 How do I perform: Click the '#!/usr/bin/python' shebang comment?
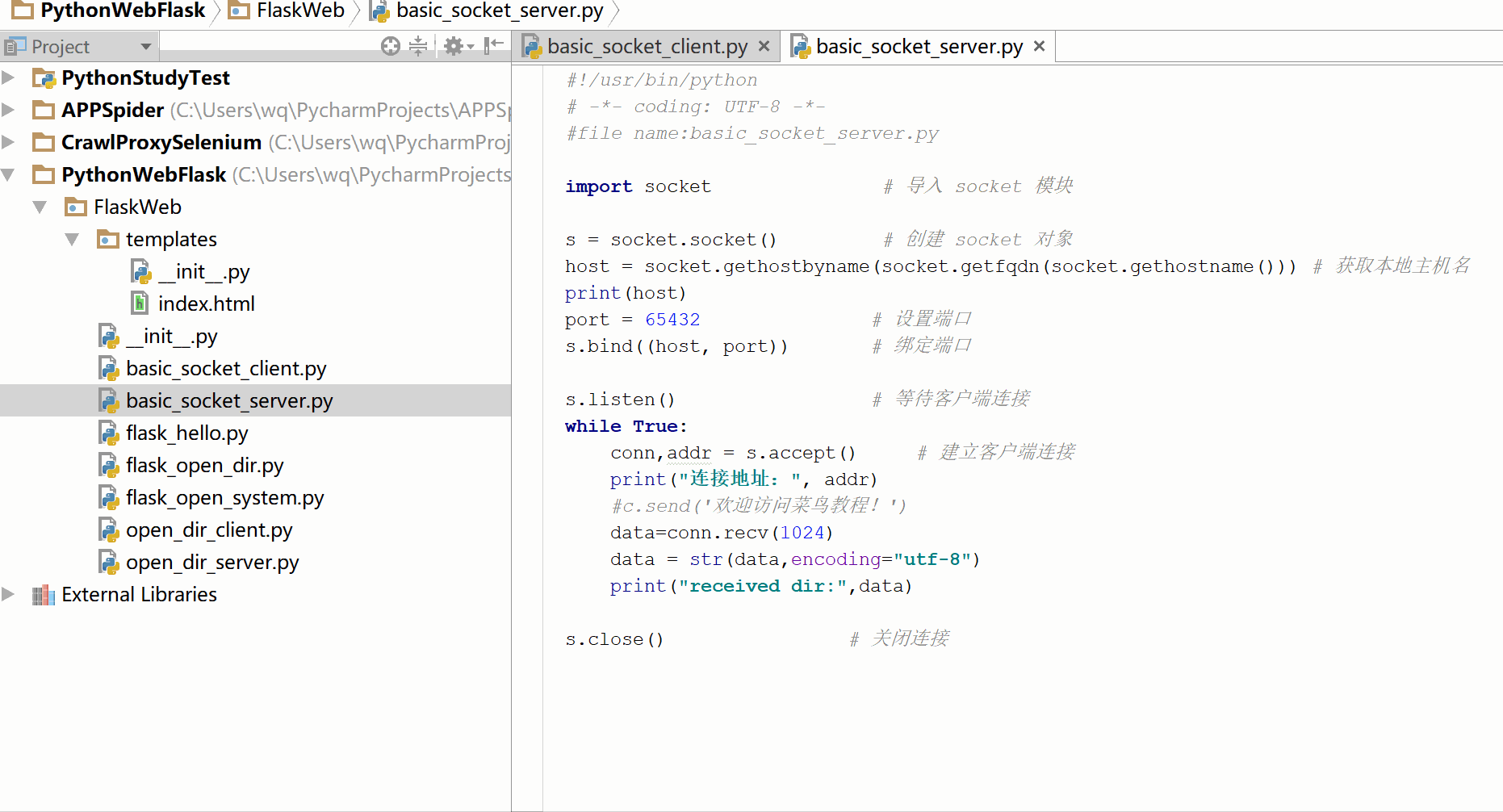[x=662, y=80]
